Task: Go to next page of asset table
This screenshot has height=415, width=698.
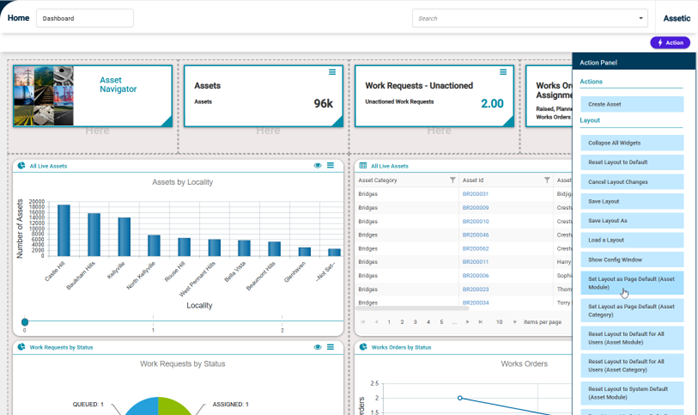Action: pos(467,321)
